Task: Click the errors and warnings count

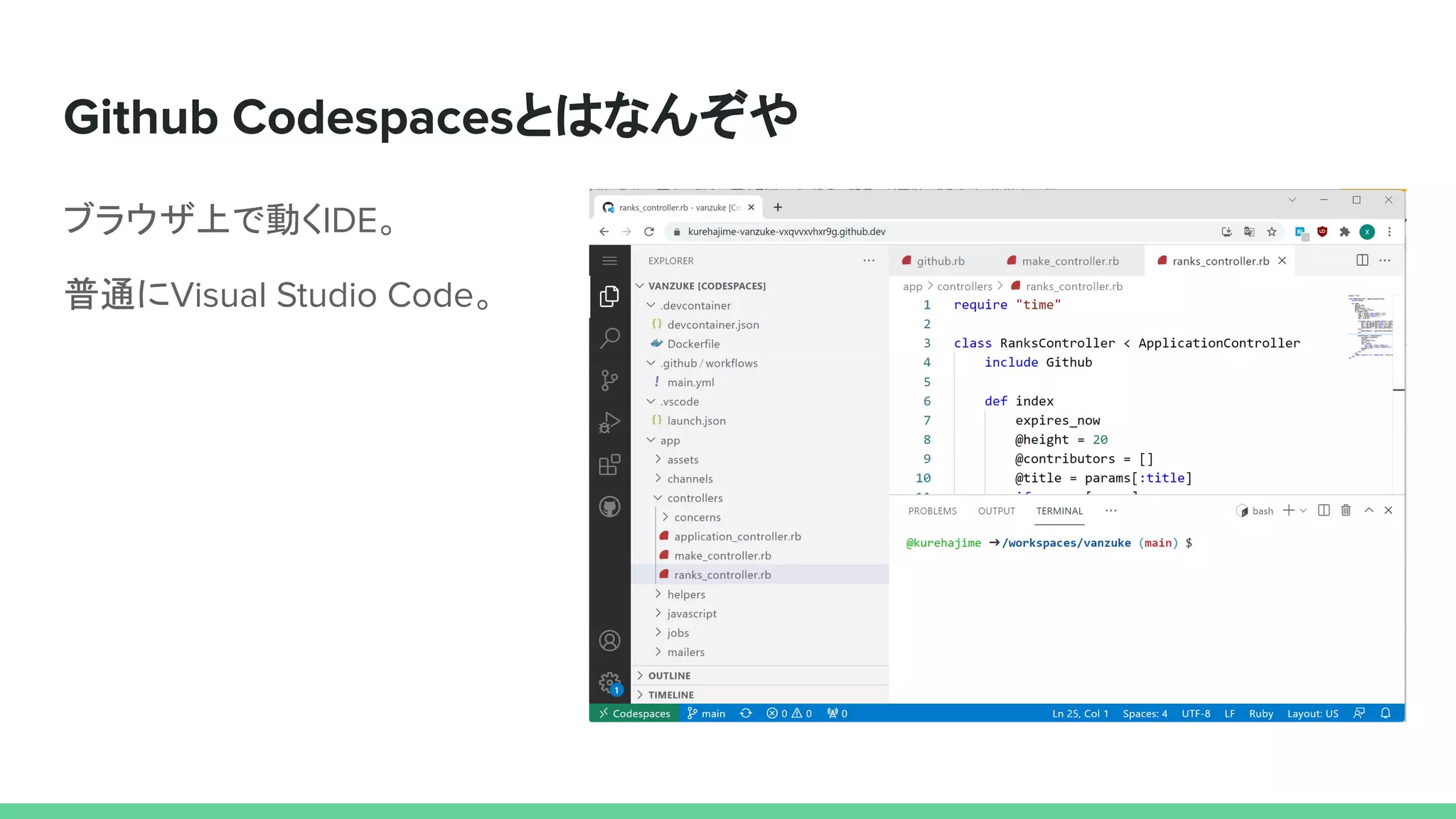Action: point(789,713)
